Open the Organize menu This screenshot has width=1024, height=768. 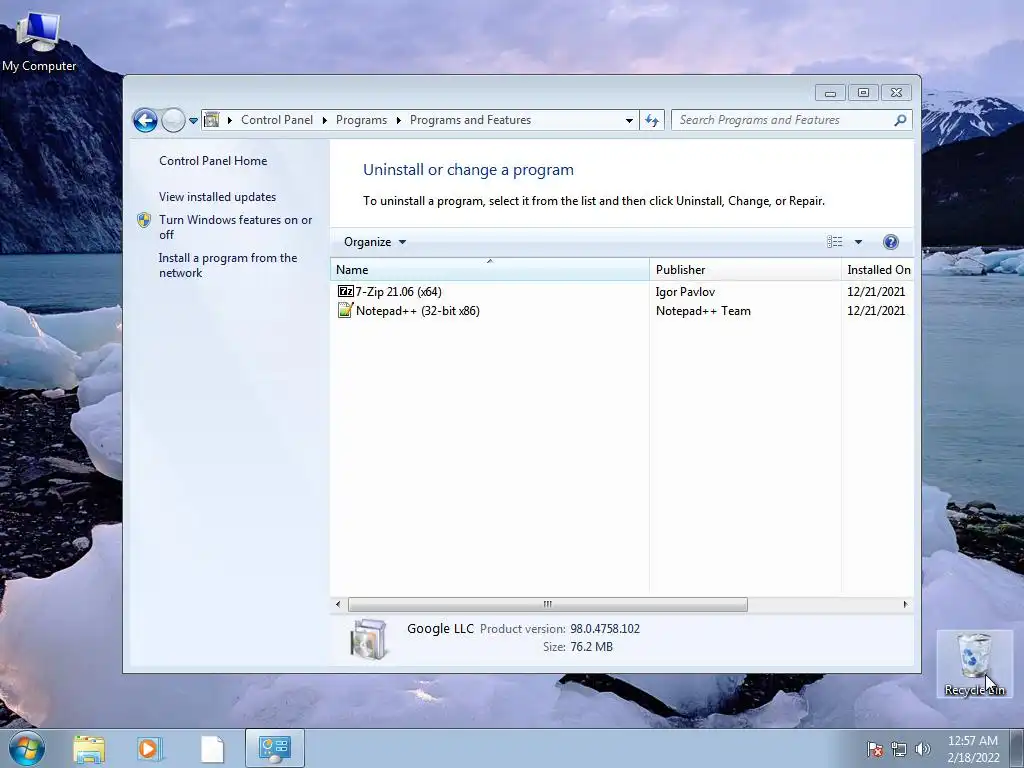point(375,242)
